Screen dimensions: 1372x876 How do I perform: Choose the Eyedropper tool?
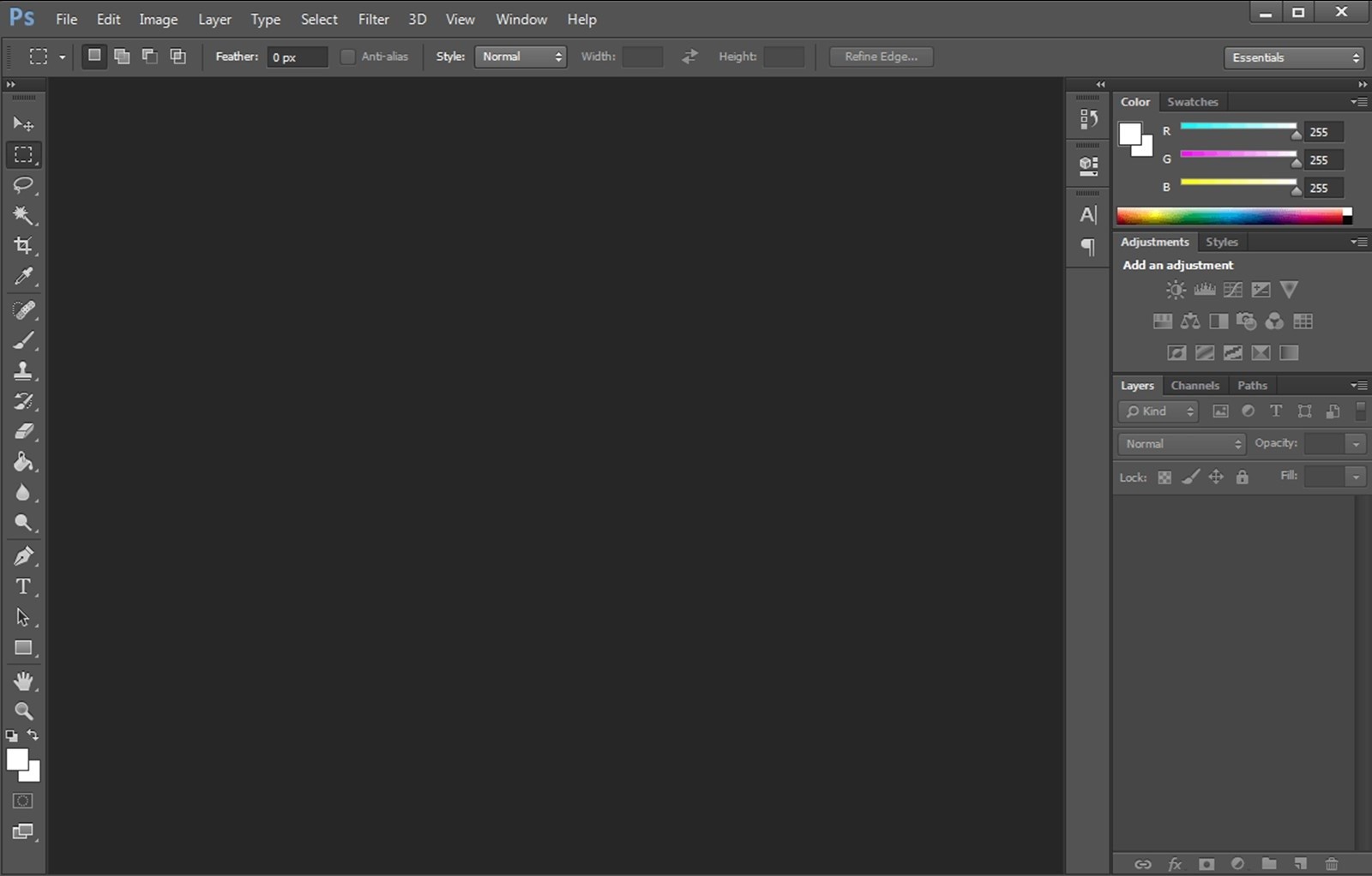point(23,277)
